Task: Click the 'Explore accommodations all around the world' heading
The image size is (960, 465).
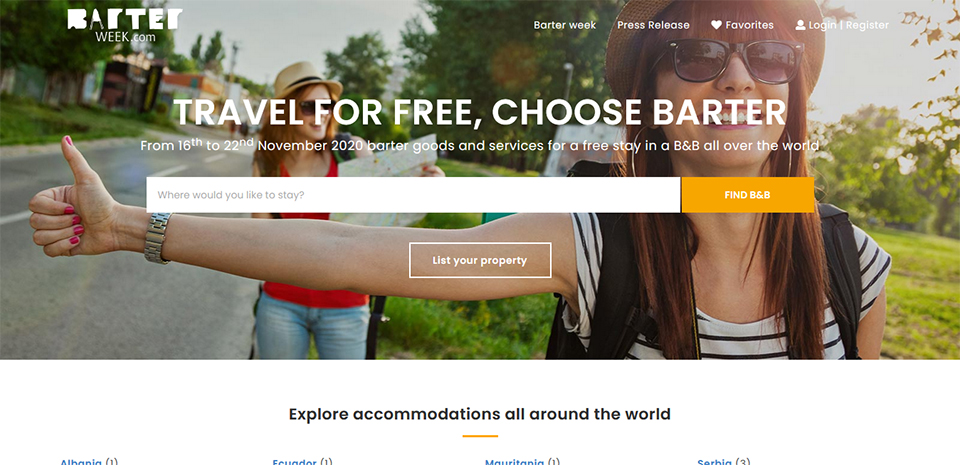Action: [x=480, y=414]
